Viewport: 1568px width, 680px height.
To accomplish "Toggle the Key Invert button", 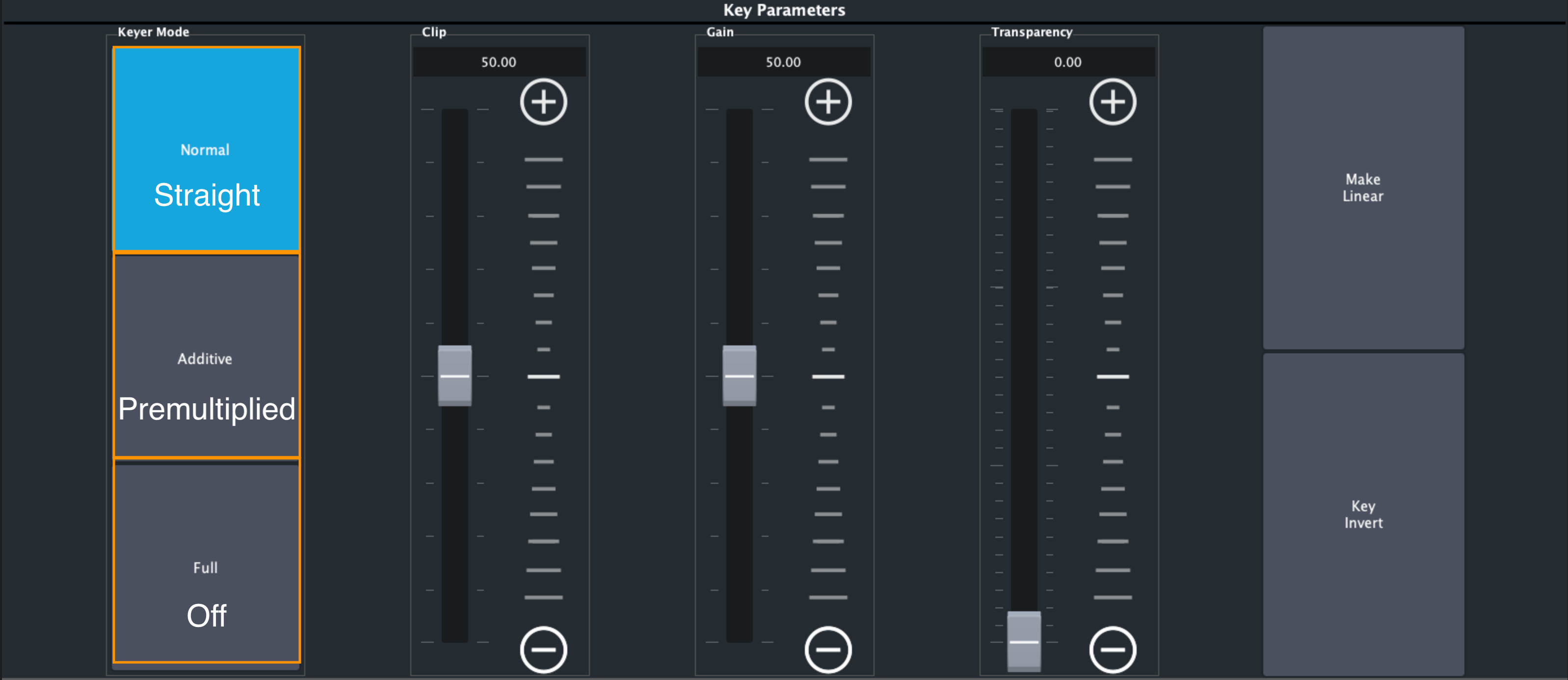I will [x=1363, y=514].
